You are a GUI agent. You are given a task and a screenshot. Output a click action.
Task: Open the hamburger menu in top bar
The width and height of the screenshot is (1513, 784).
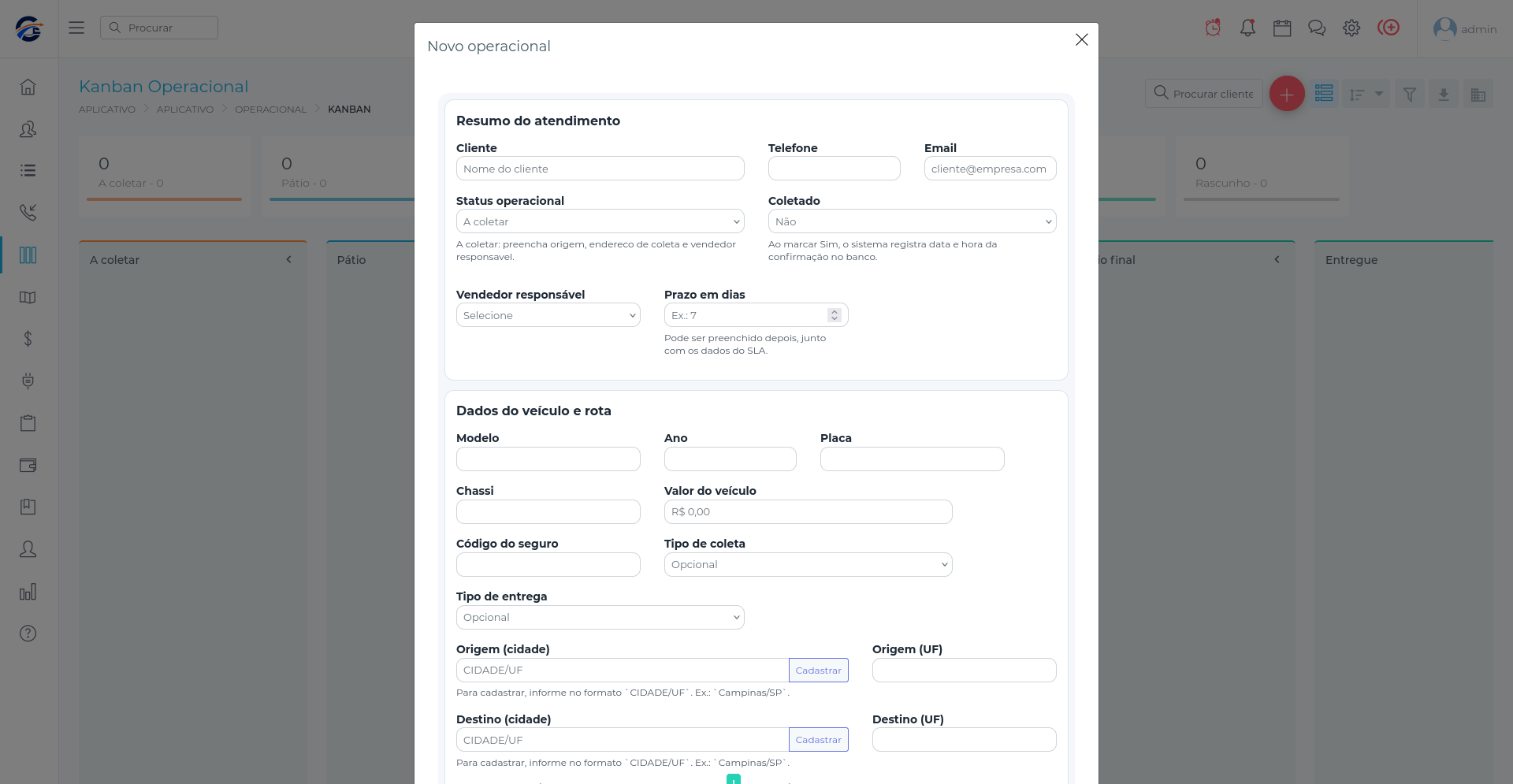(76, 28)
